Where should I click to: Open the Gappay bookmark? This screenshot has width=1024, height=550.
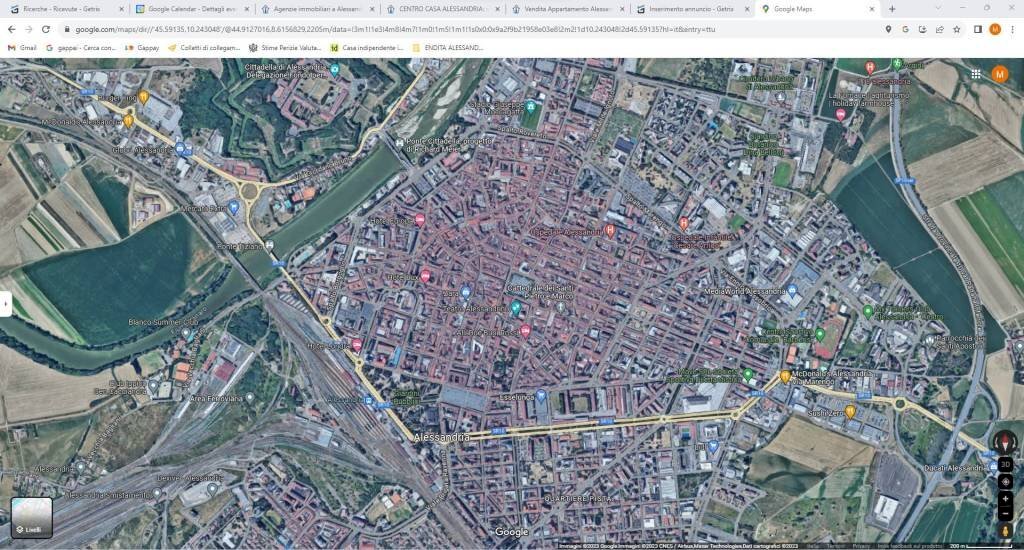142,48
